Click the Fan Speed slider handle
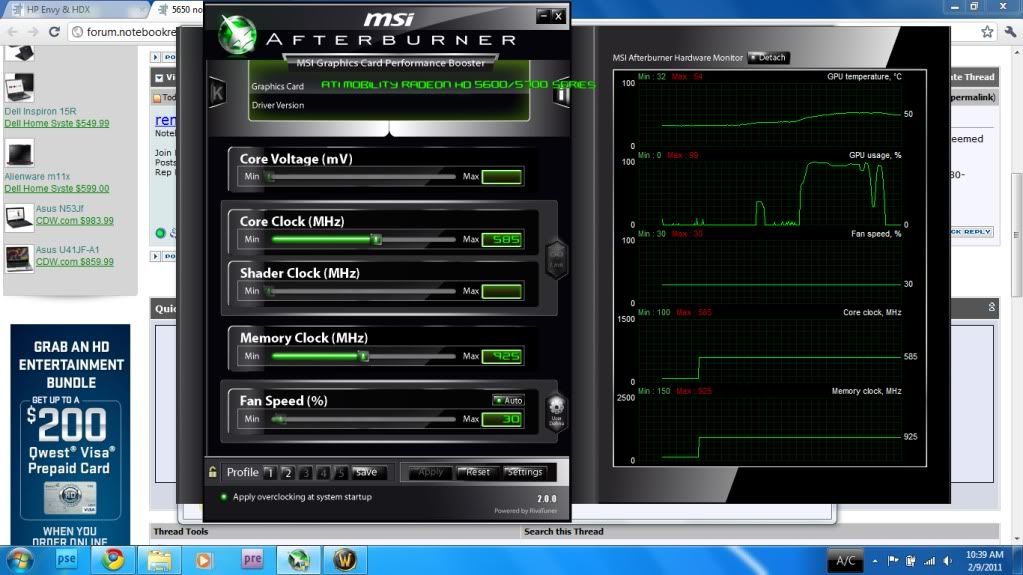The image size is (1023, 575). point(279,419)
